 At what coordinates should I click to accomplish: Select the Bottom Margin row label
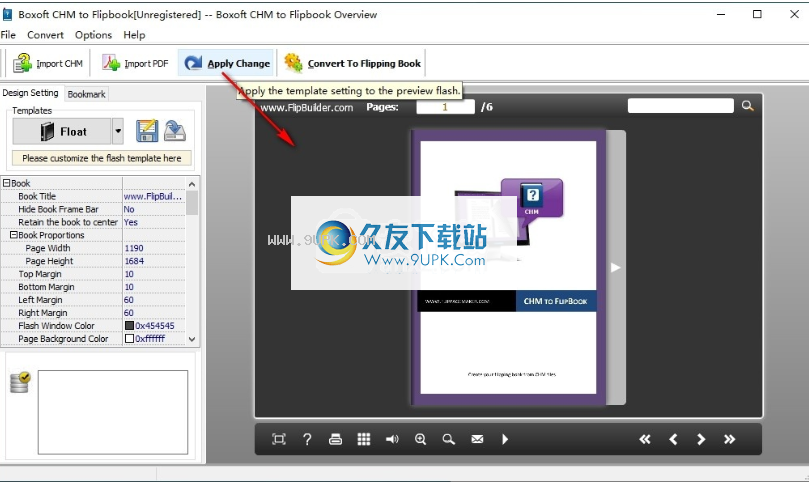pyautogui.click(x=46, y=287)
